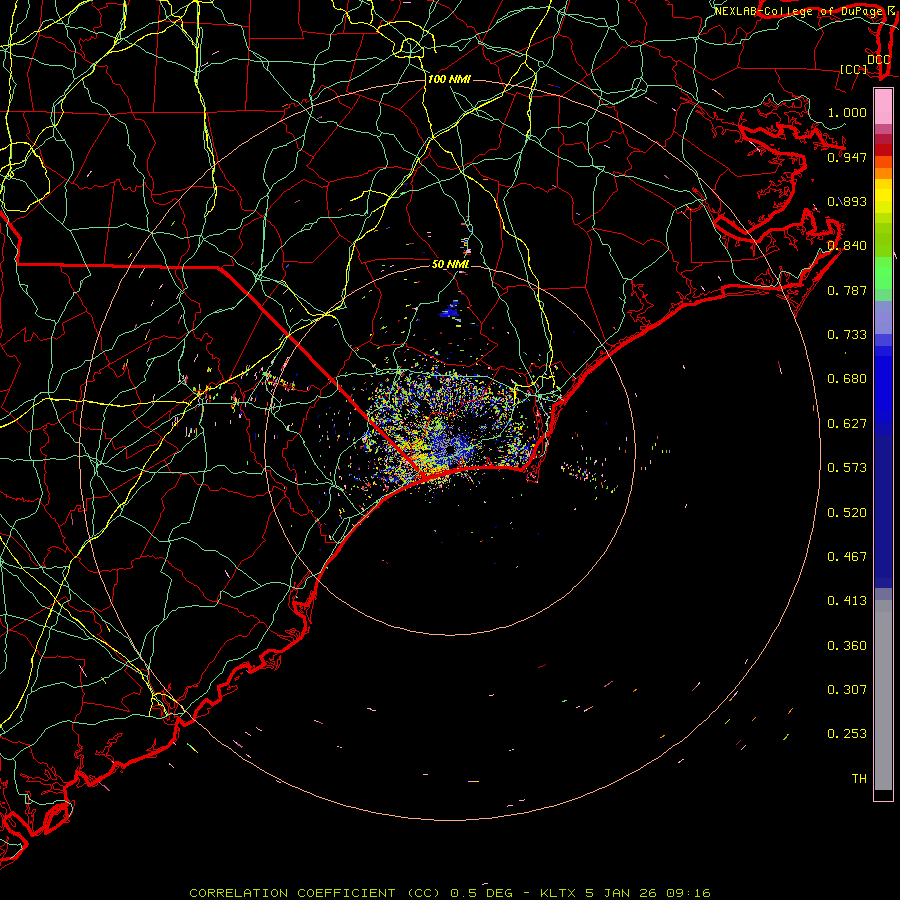Click the CORRELATION COEFFICIENT (CC) caption text

pos(316,893)
